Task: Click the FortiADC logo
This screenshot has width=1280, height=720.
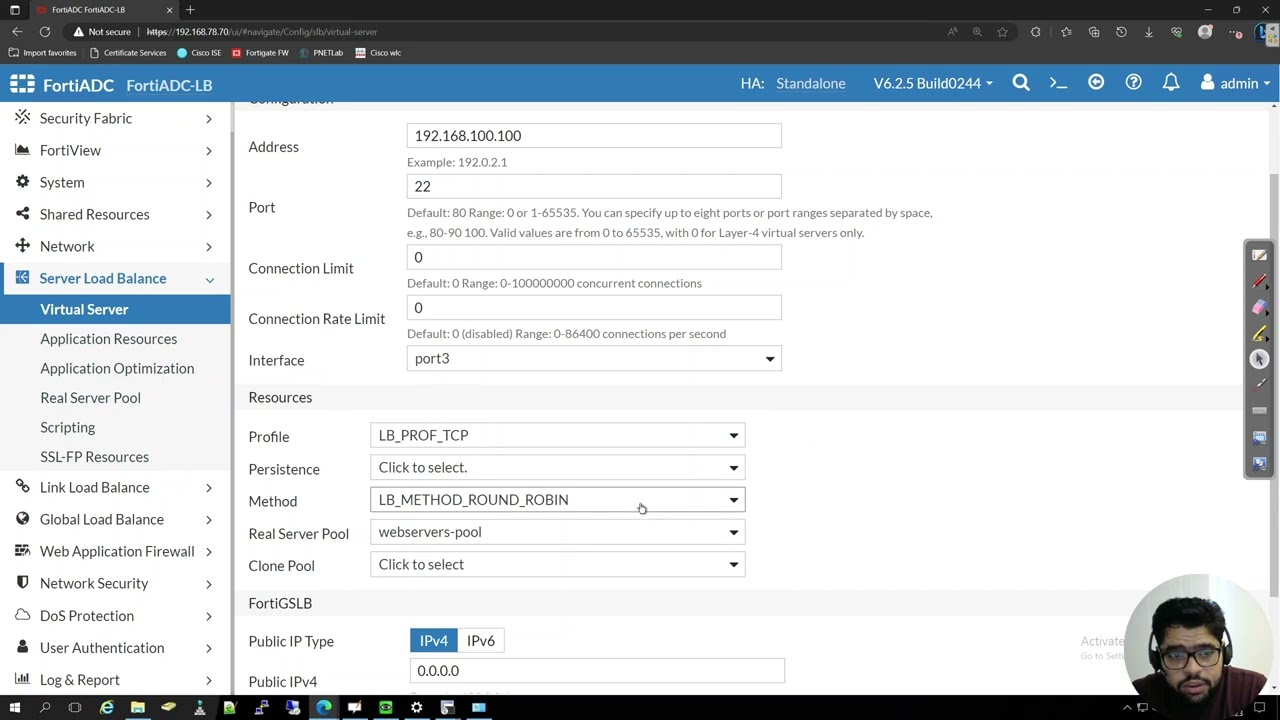Action: [60, 85]
